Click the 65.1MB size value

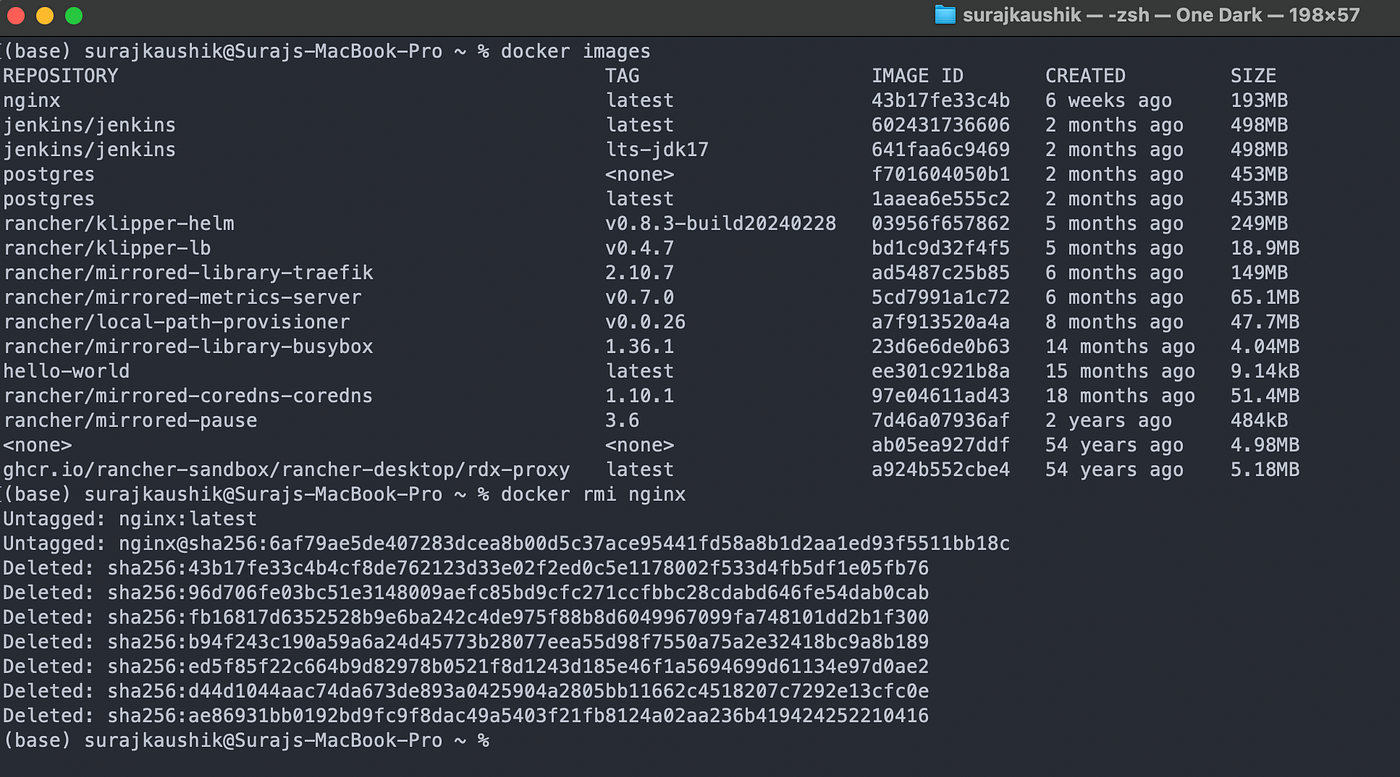pyautogui.click(x=1265, y=298)
